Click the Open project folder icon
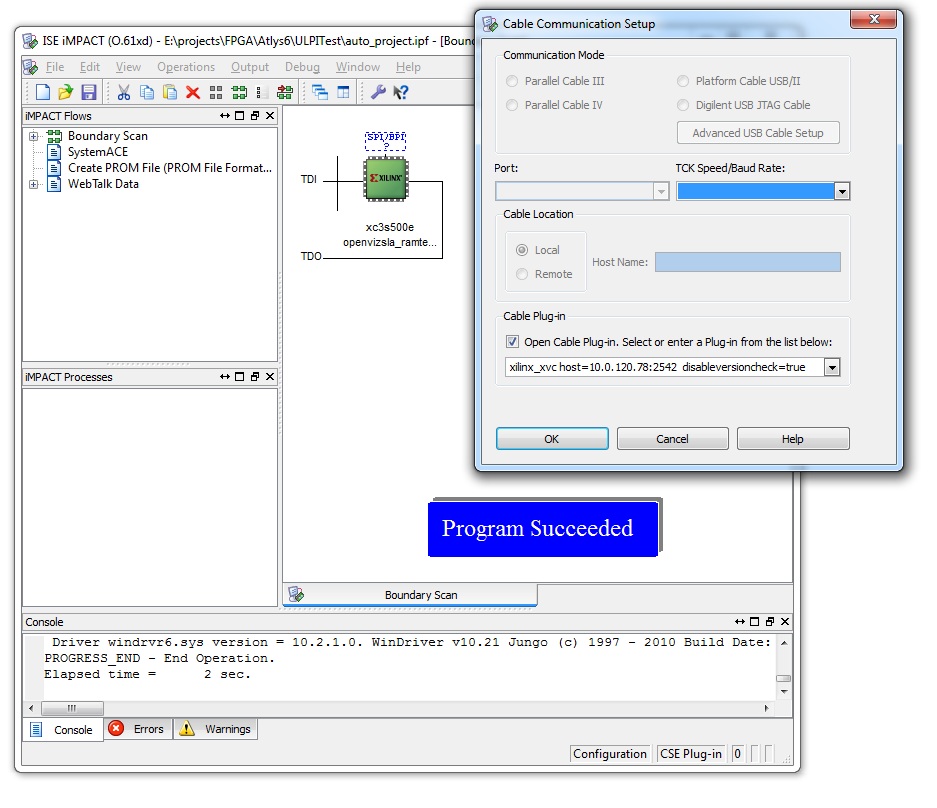Viewport: 937px width, 808px height. pos(66,93)
